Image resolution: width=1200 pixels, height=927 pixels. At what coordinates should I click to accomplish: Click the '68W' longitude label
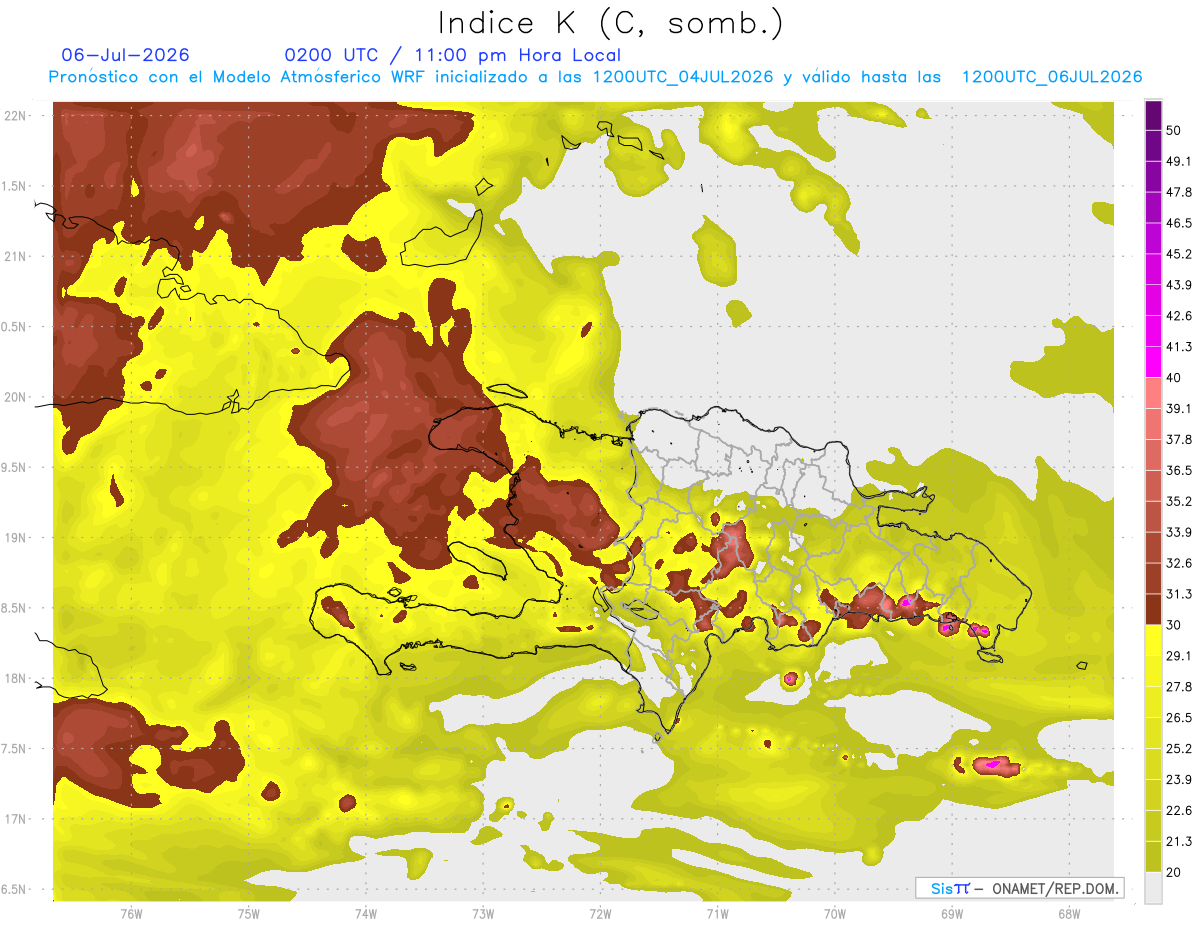tap(1068, 914)
